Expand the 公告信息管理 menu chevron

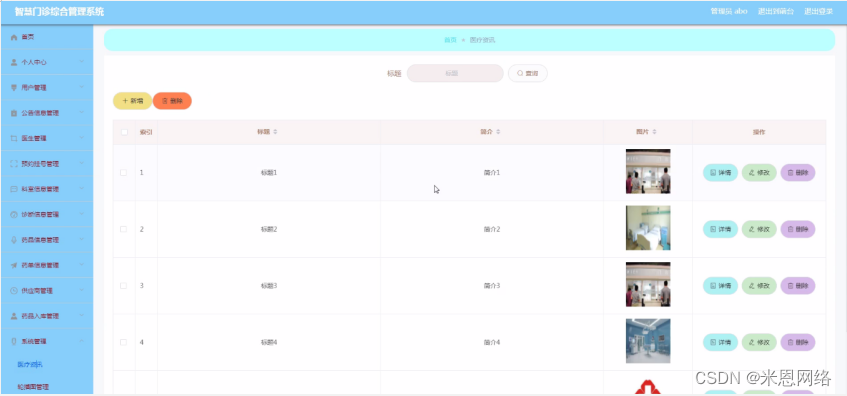[x=82, y=112]
